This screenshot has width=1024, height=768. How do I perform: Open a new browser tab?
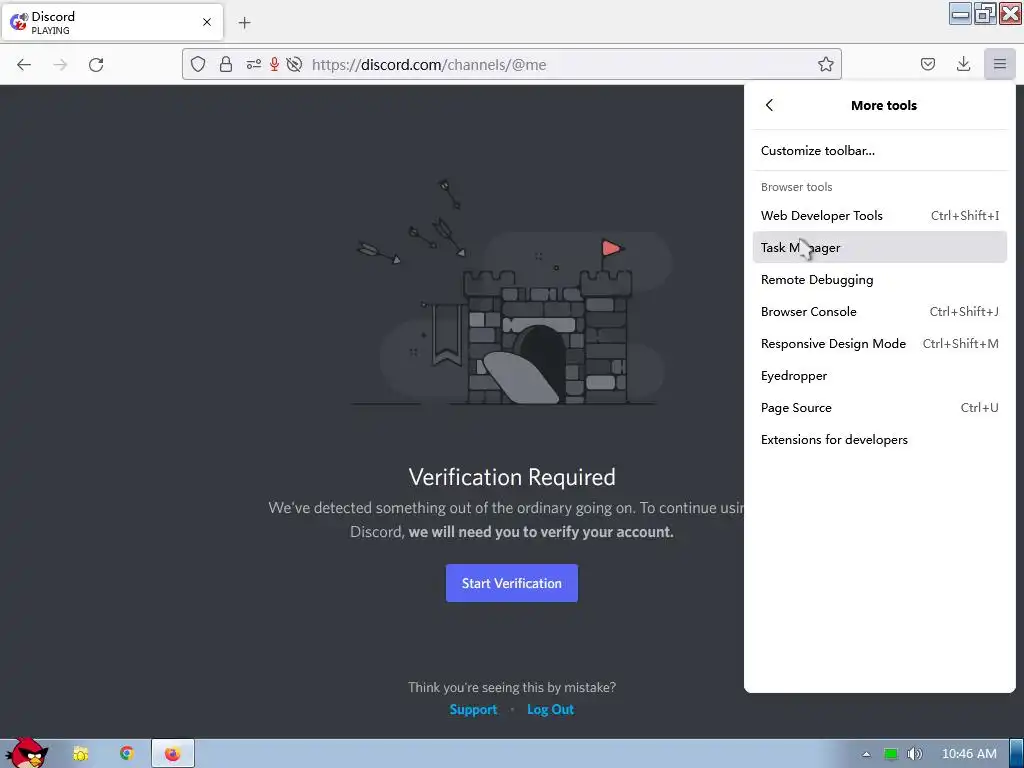coord(244,23)
